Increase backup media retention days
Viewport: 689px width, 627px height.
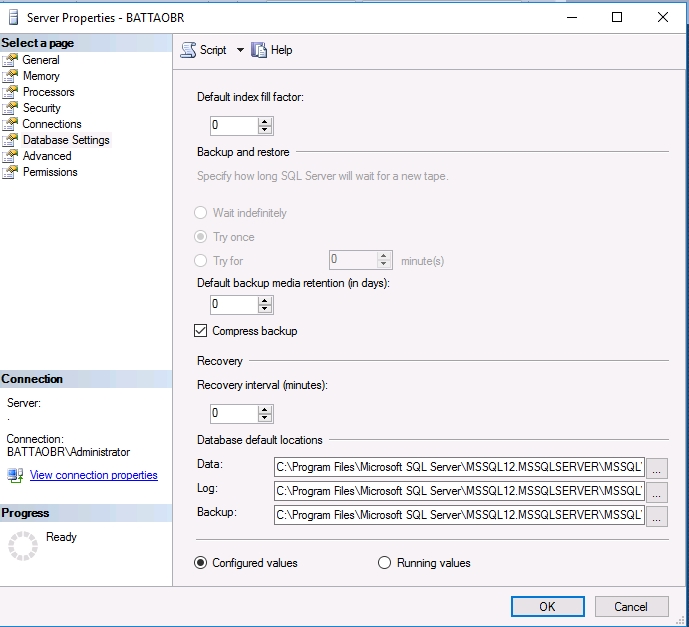click(265, 301)
